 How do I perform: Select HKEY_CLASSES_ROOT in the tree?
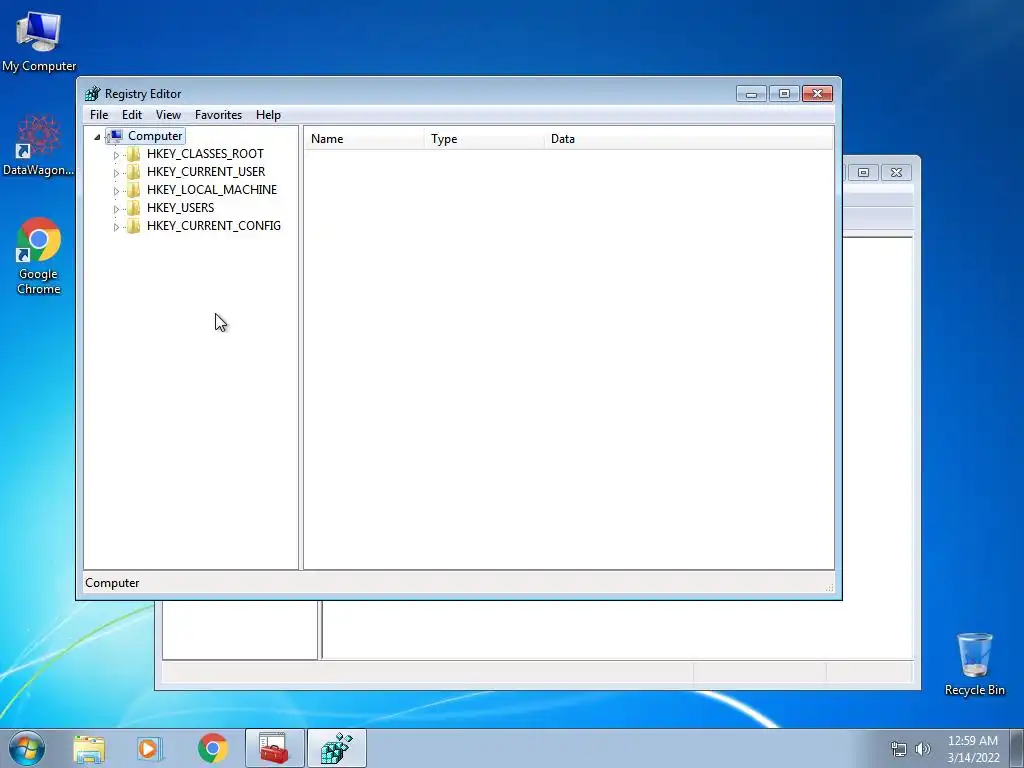pyautogui.click(x=205, y=153)
